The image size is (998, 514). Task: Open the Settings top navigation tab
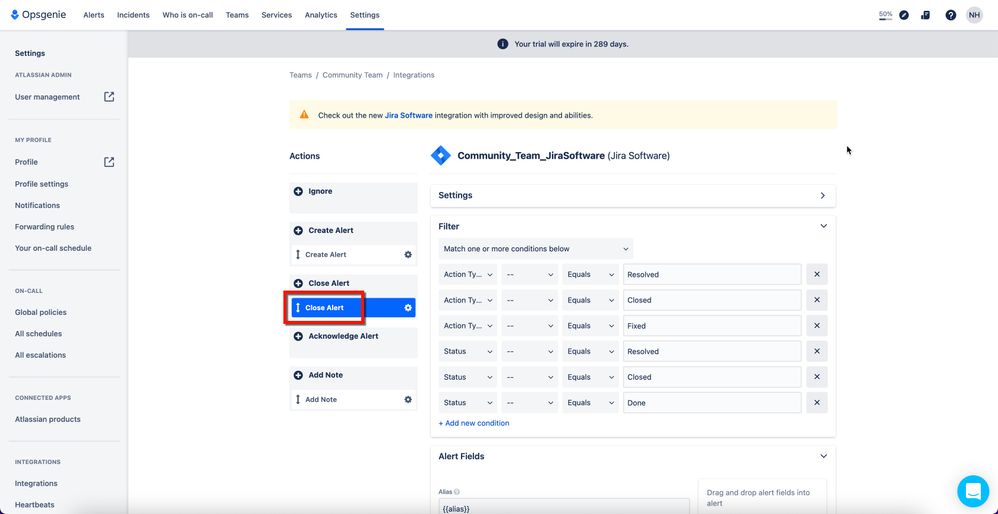365,15
